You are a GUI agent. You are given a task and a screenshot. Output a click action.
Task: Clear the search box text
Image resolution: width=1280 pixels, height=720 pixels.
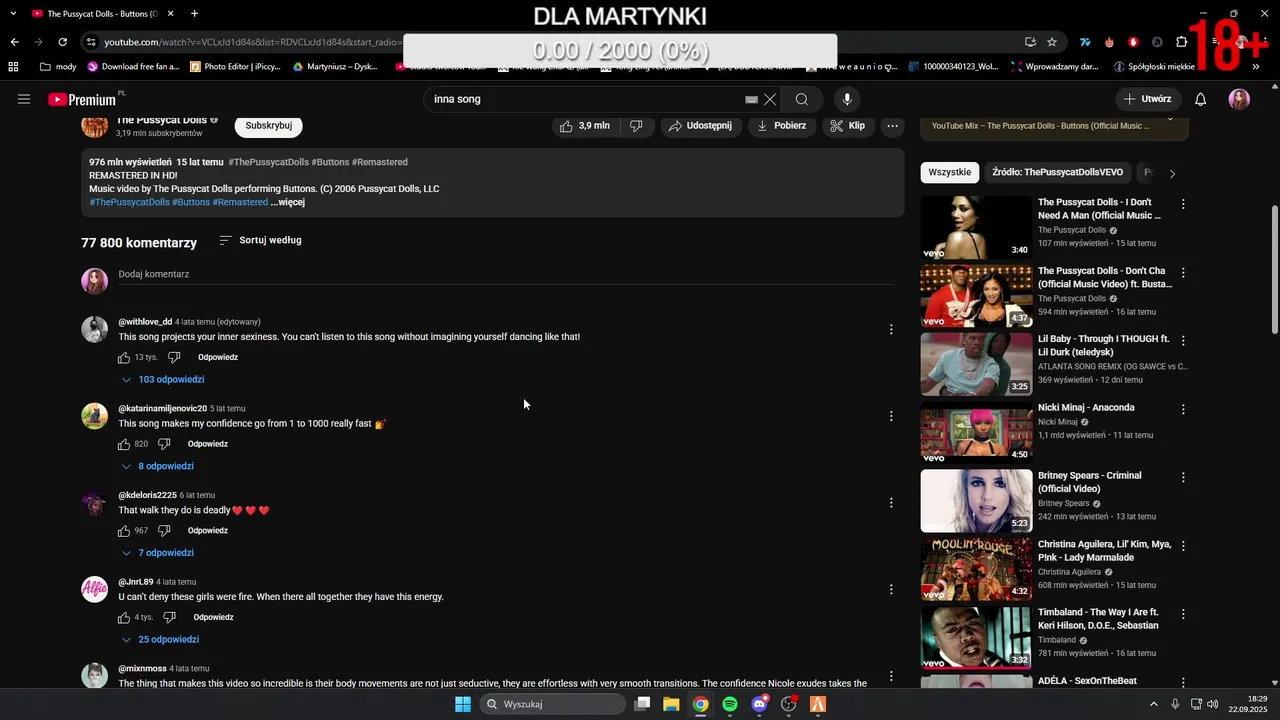(770, 99)
